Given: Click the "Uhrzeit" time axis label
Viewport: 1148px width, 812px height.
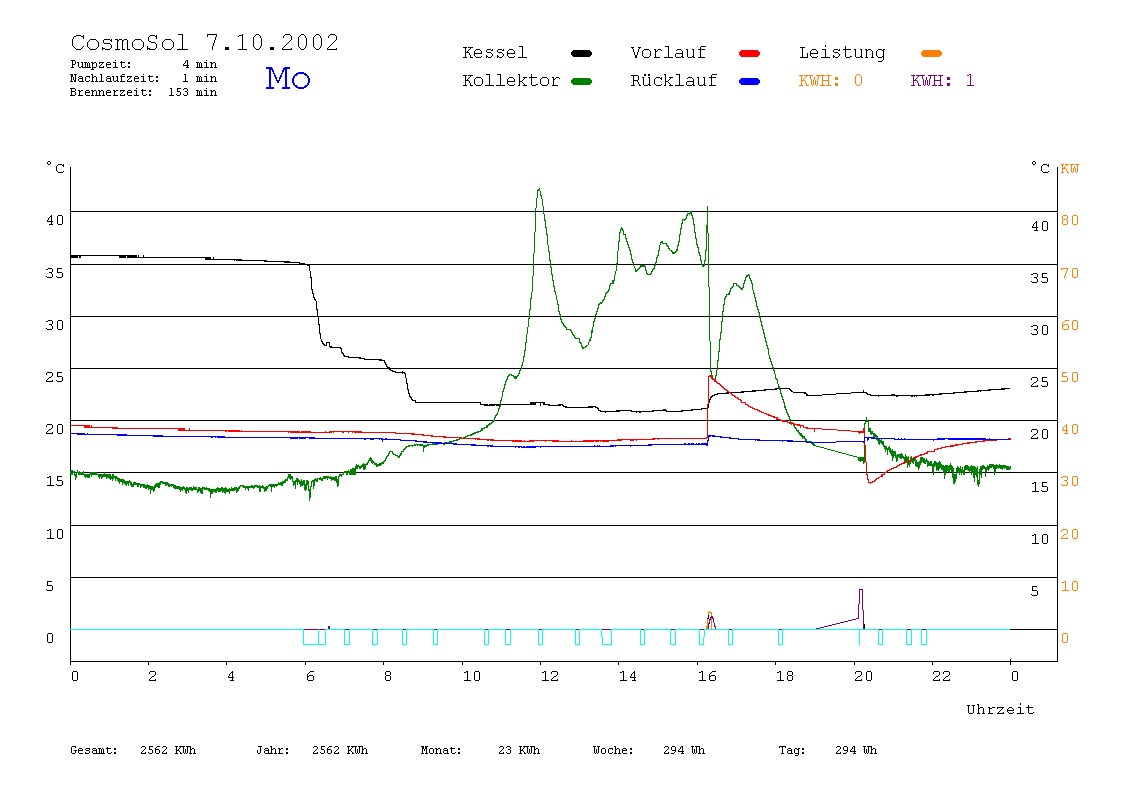Looking at the screenshot, I should [1000, 709].
